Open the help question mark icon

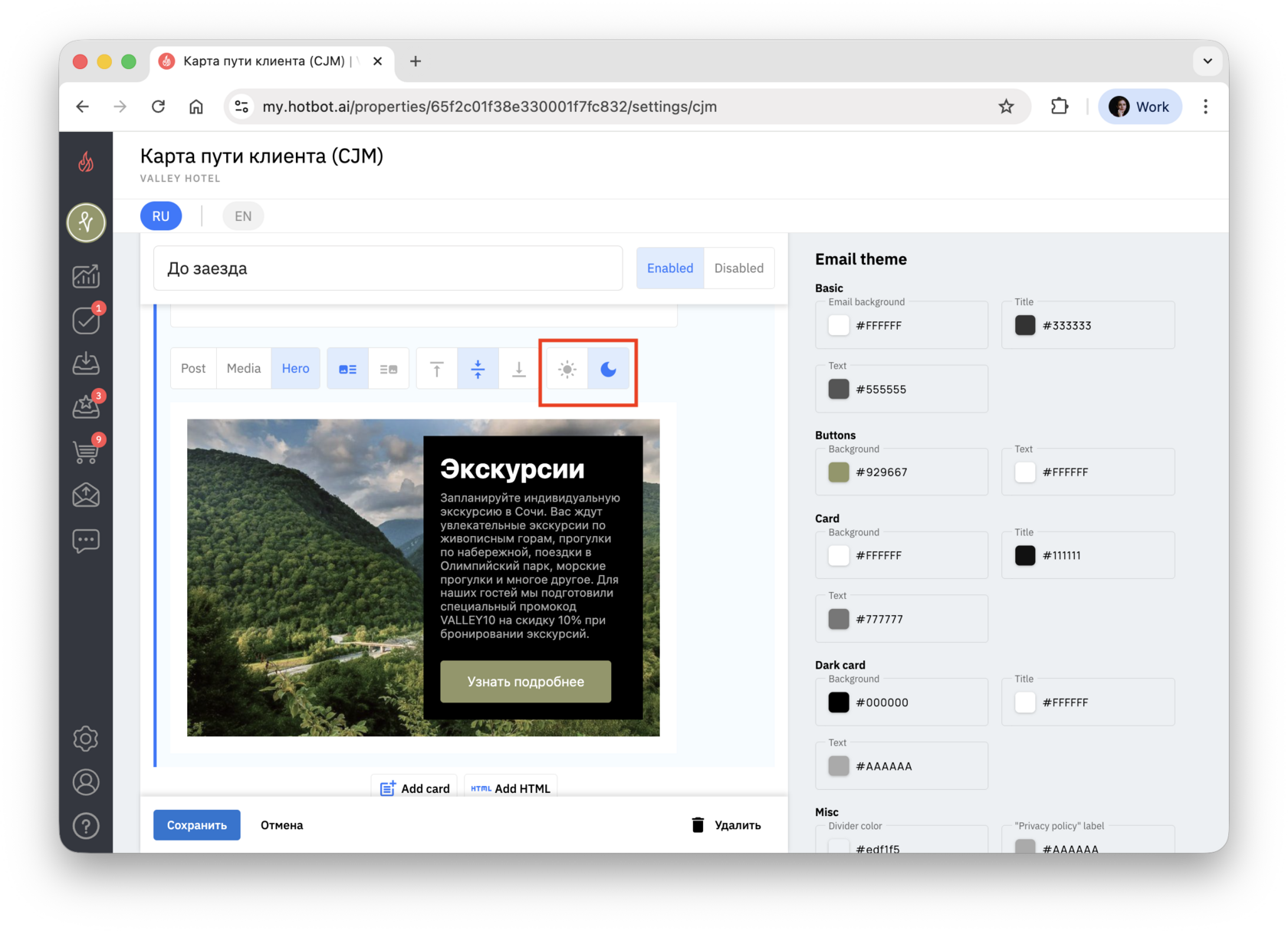(86, 826)
